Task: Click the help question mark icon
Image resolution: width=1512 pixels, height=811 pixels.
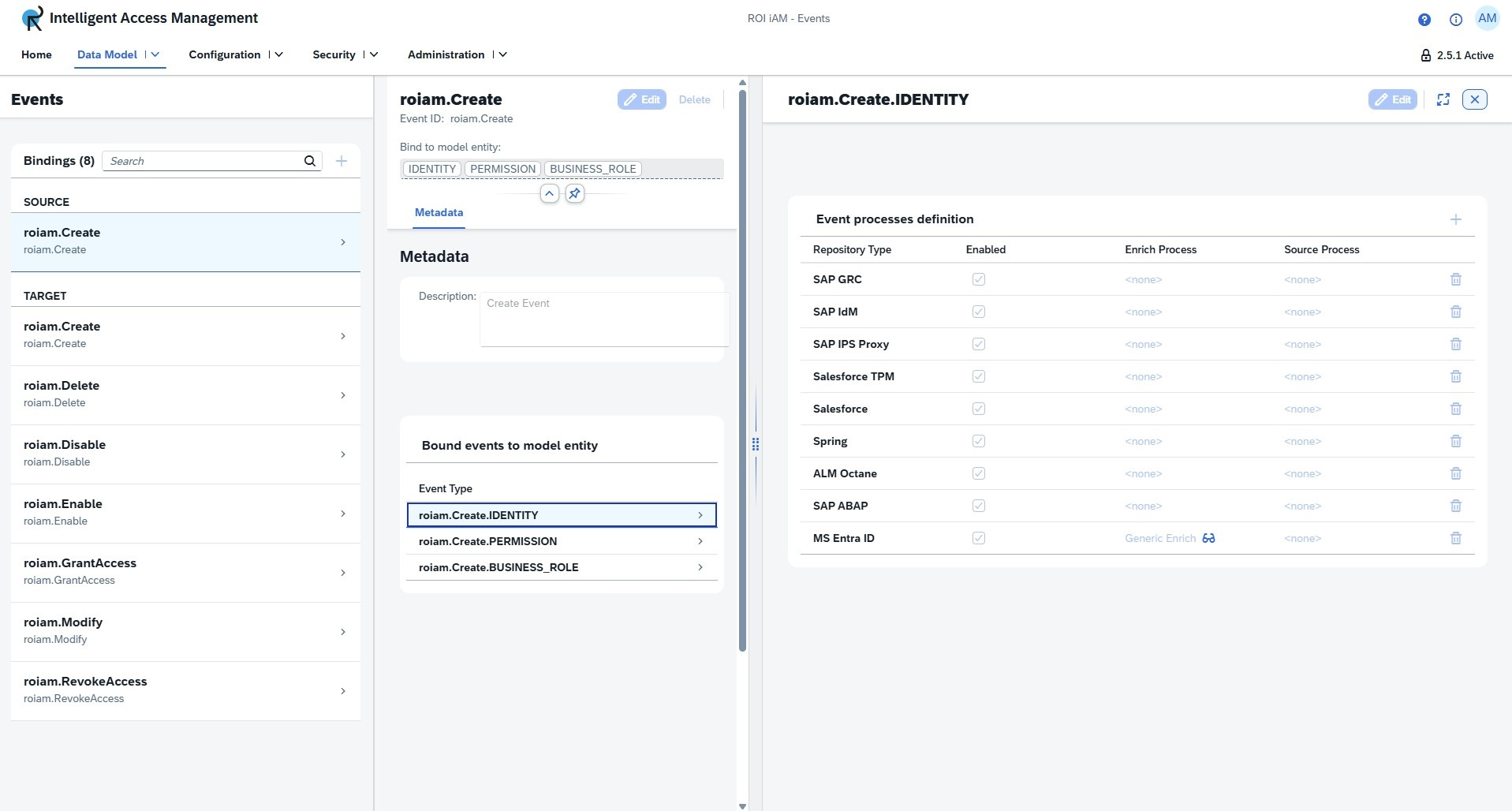Action: tap(1424, 20)
